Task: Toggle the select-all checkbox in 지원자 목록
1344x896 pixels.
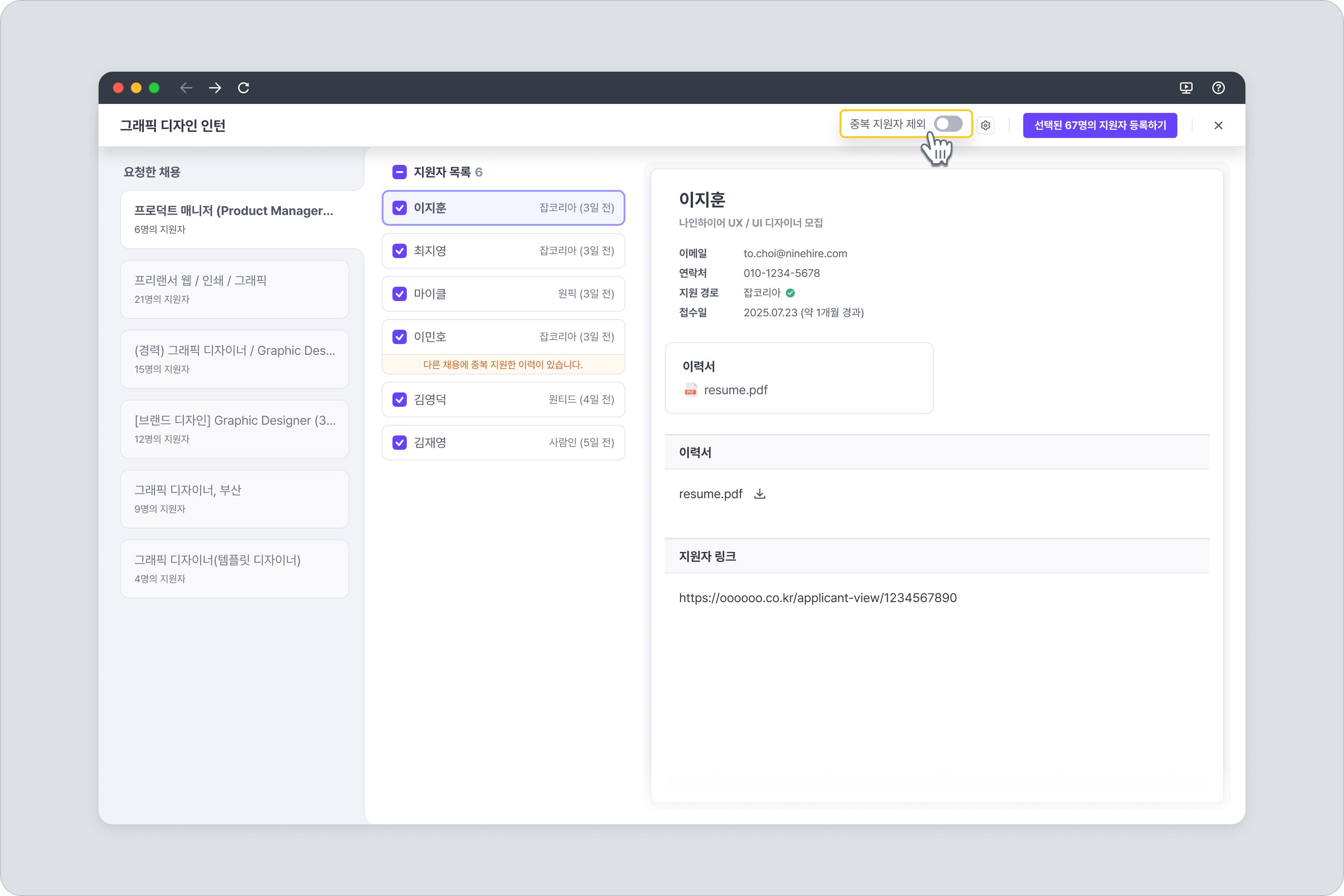Action: [400, 172]
